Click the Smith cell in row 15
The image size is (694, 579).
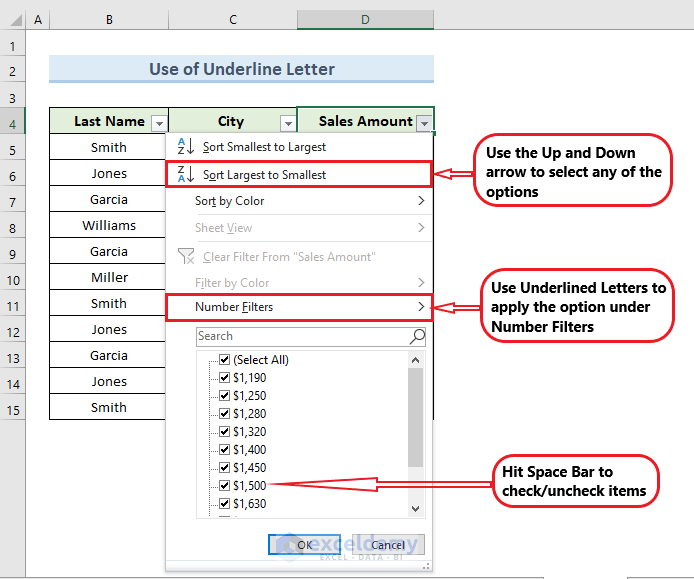click(109, 408)
